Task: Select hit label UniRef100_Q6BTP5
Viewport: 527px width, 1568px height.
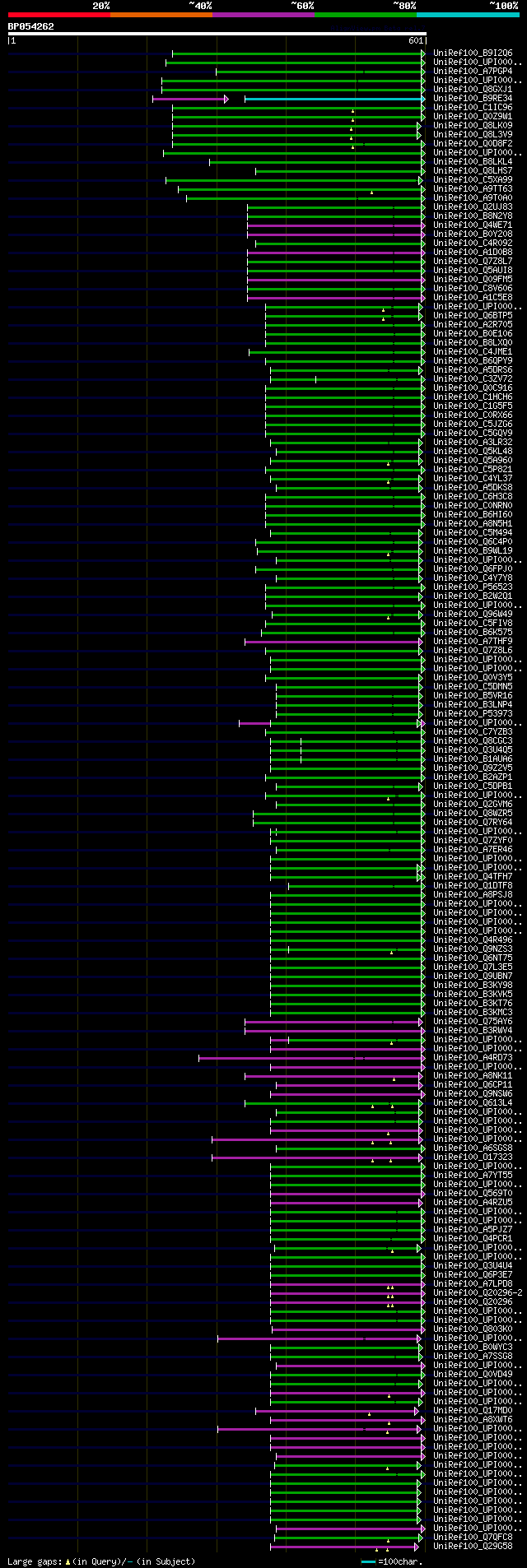Action: tap(473, 315)
